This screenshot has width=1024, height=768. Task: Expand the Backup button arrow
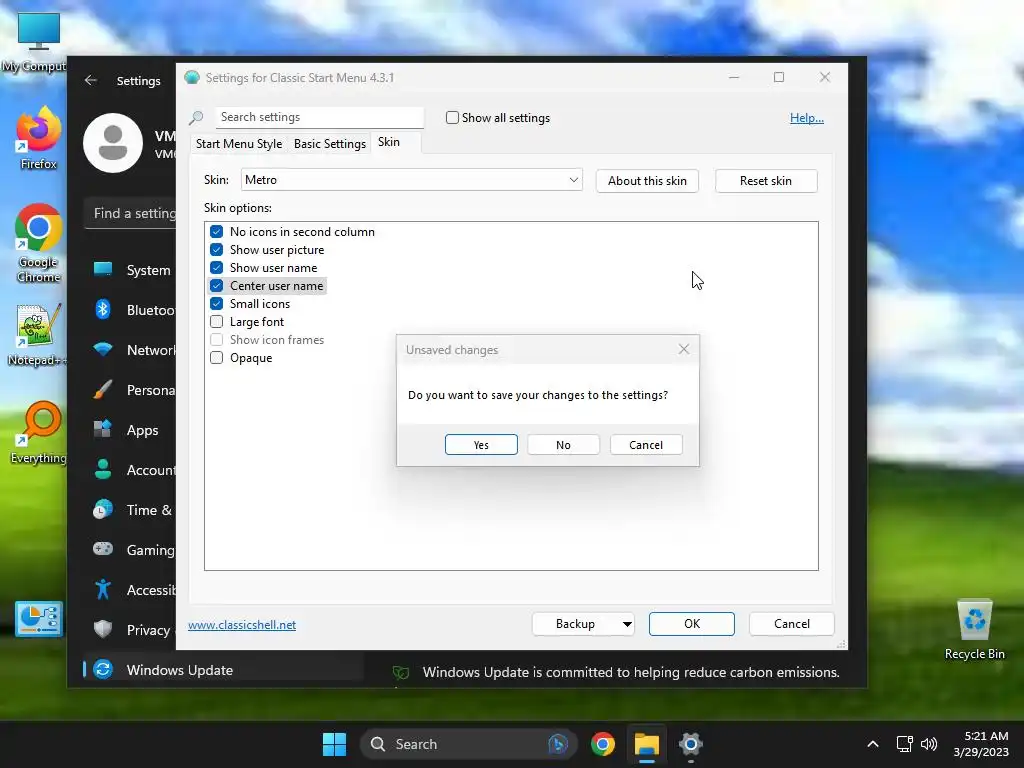(627, 624)
